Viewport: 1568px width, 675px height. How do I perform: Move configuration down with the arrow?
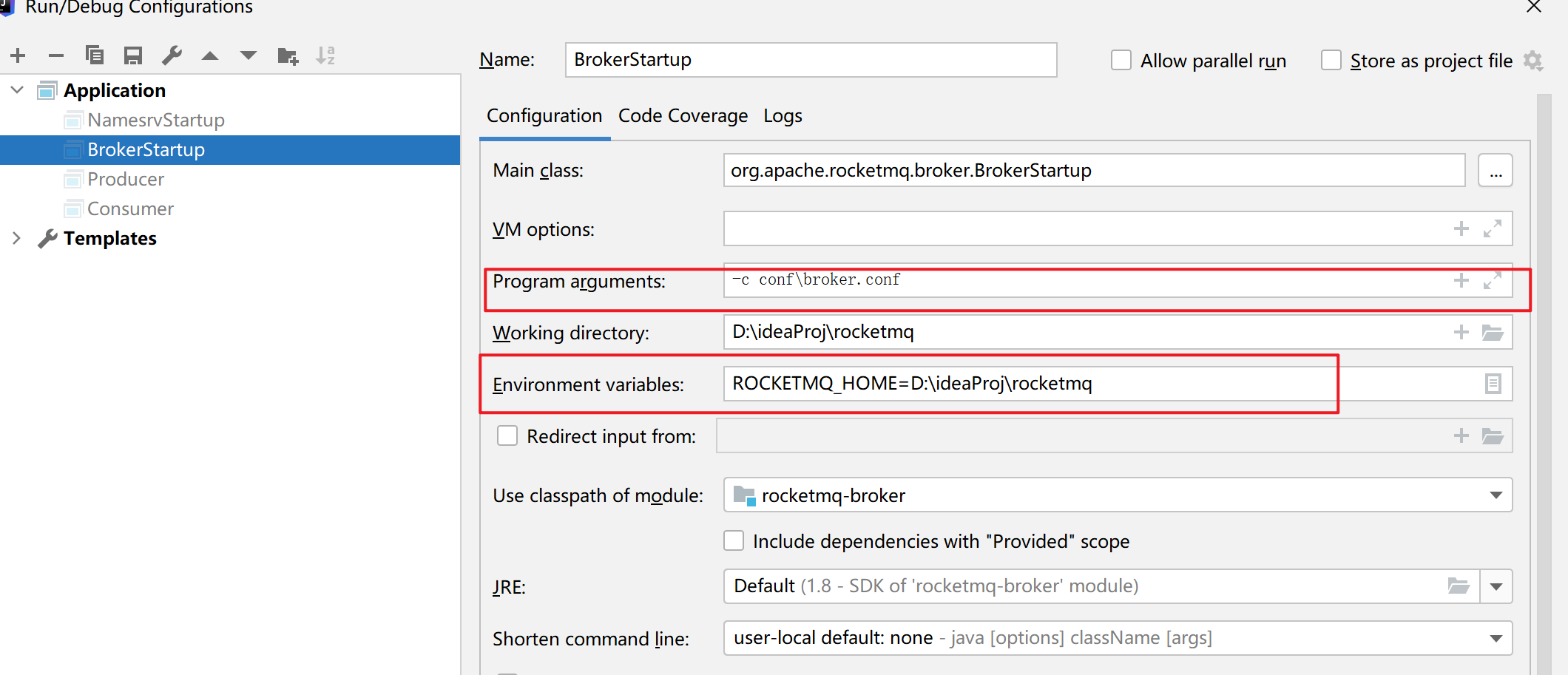[249, 55]
